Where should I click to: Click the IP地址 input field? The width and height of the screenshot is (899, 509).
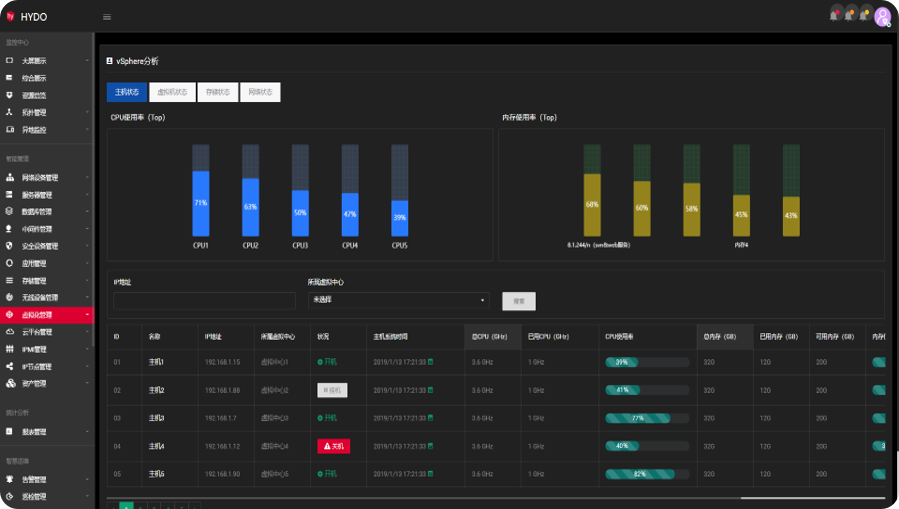[204, 300]
